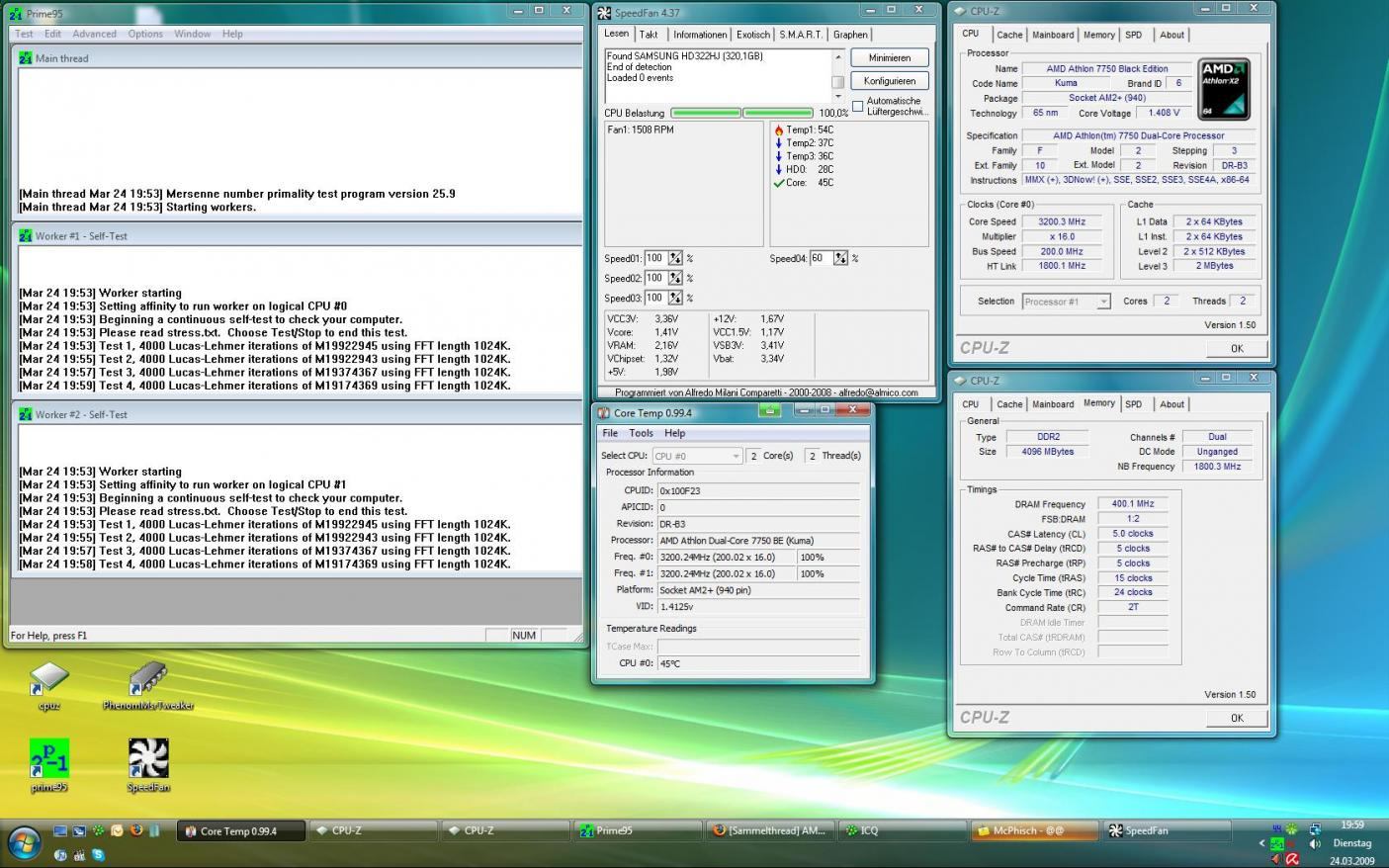Screen dimensions: 1389x868
Task: Click SpeedFan log scroll up arrow
Action: click(x=837, y=56)
